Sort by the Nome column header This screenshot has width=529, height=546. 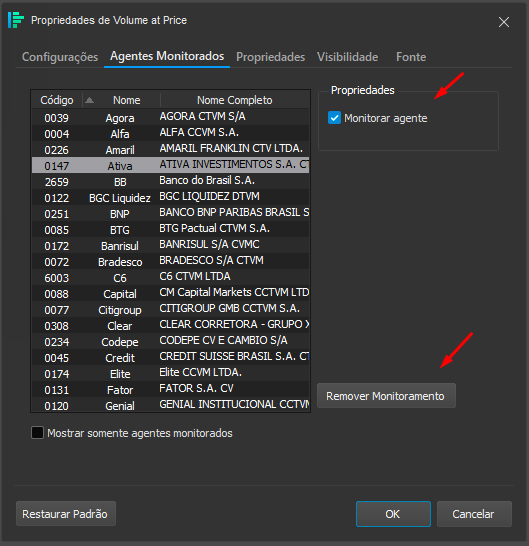pyautogui.click(x=127, y=100)
